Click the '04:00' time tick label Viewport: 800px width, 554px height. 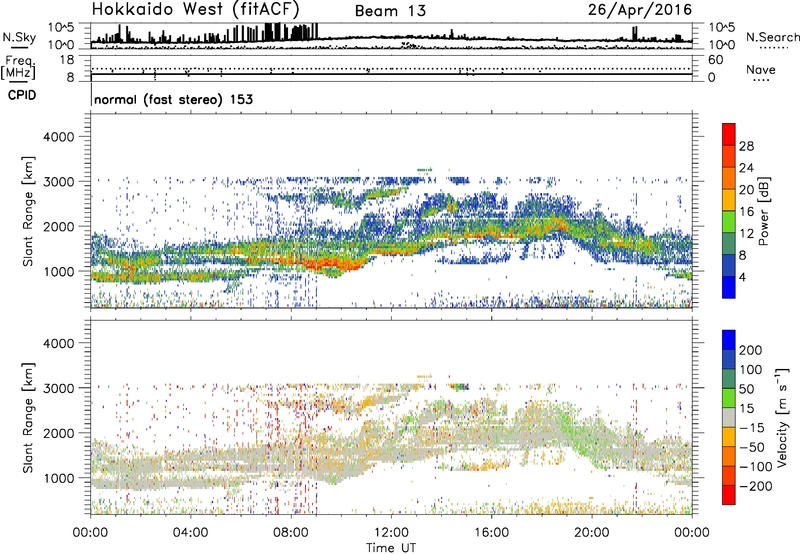tap(190, 533)
